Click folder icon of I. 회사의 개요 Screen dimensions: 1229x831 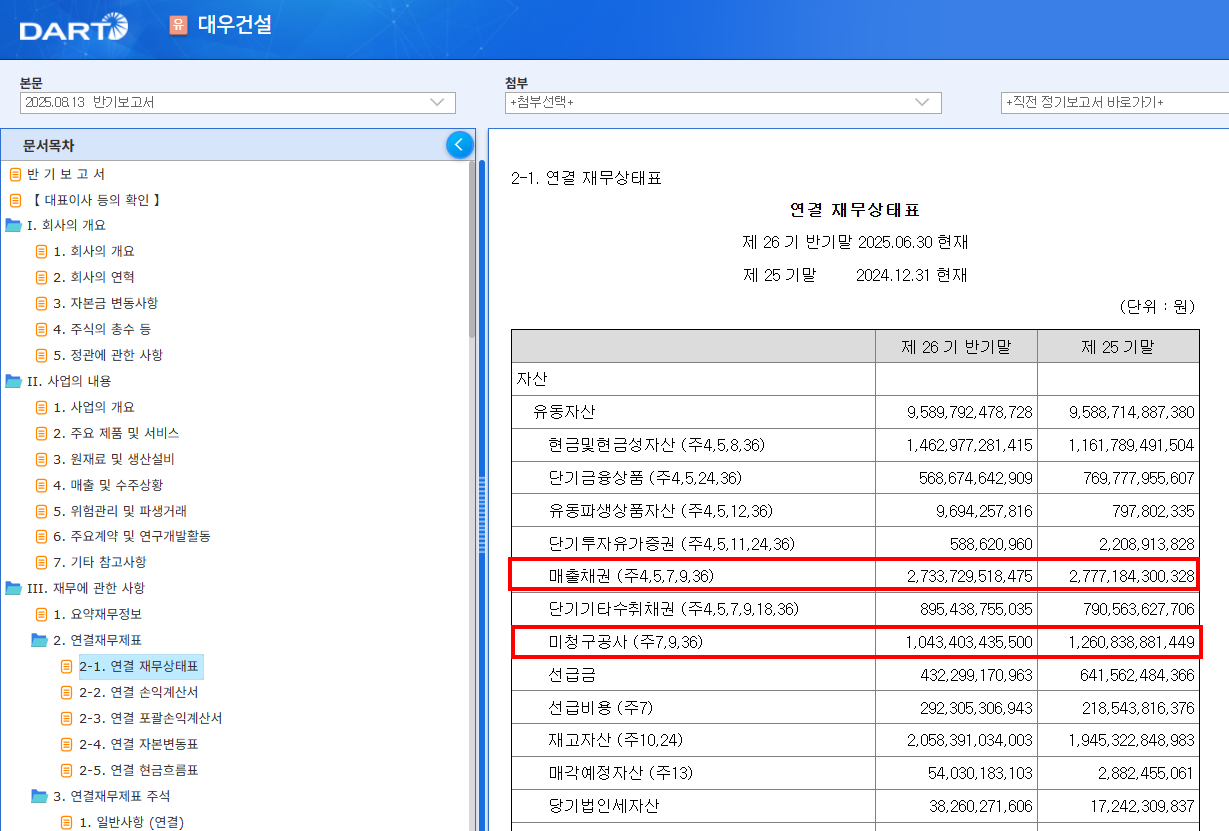pos(13,225)
